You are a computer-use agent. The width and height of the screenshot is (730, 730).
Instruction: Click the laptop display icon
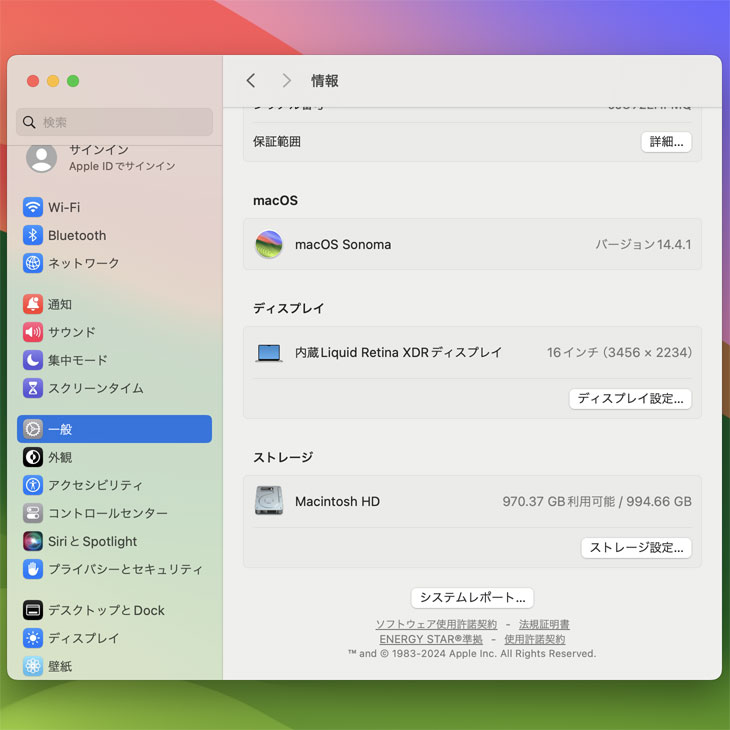[x=269, y=353]
